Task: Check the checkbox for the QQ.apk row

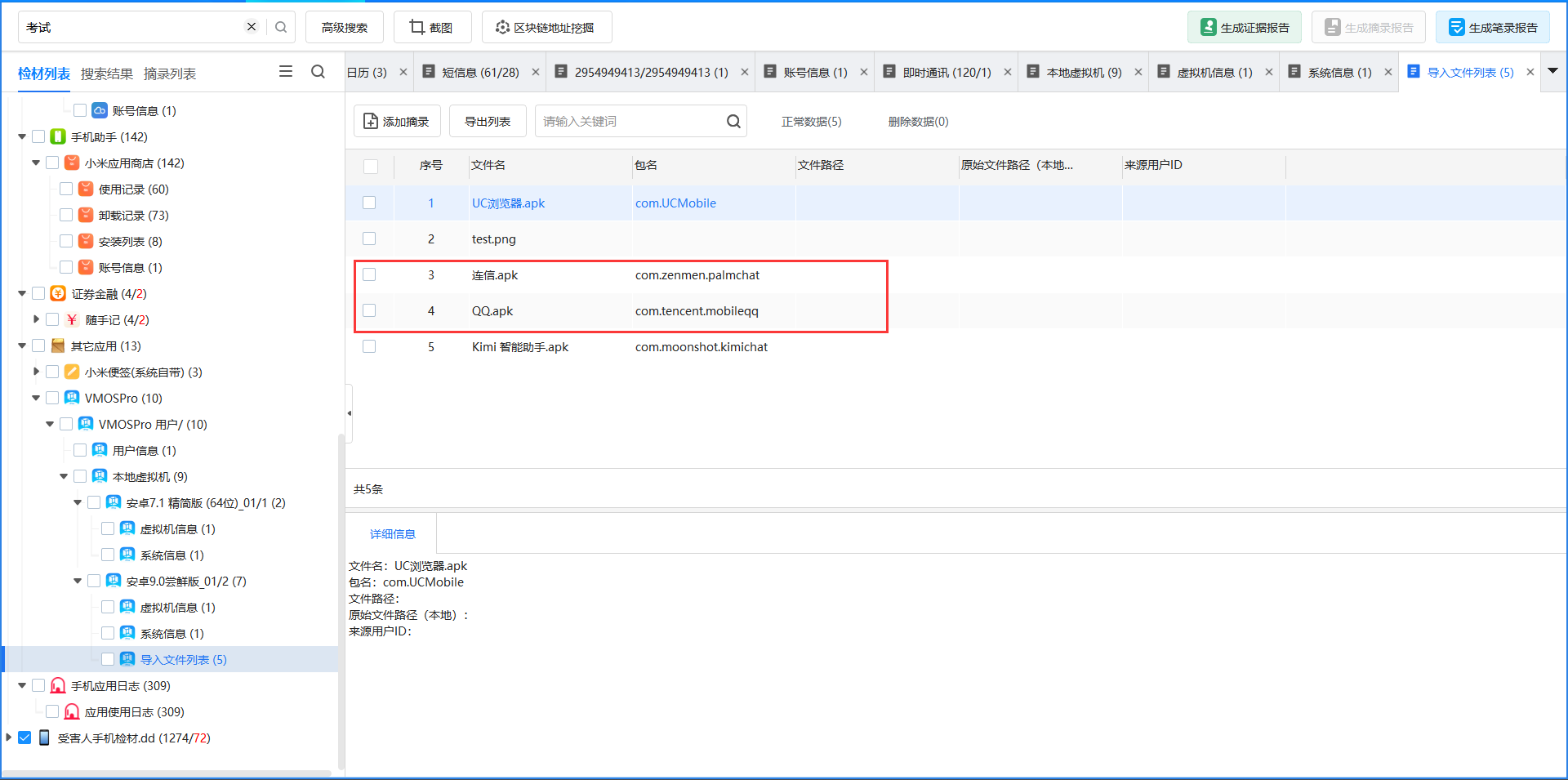Action: tap(369, 310)
